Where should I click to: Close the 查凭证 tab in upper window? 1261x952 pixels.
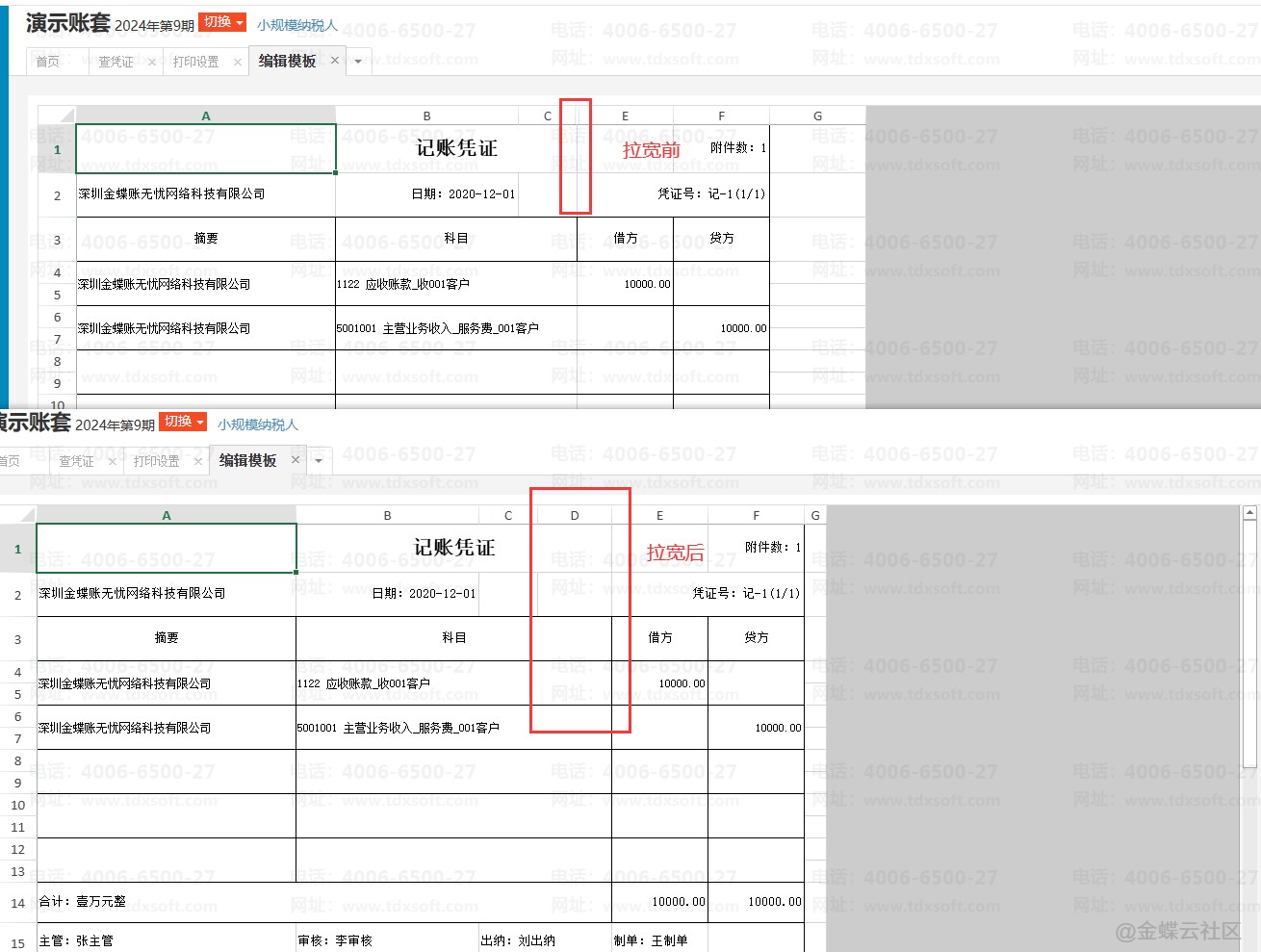pos(152,62)
